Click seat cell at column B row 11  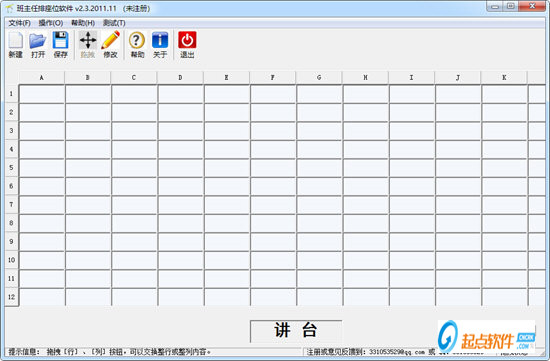click(x=88, y=279)
